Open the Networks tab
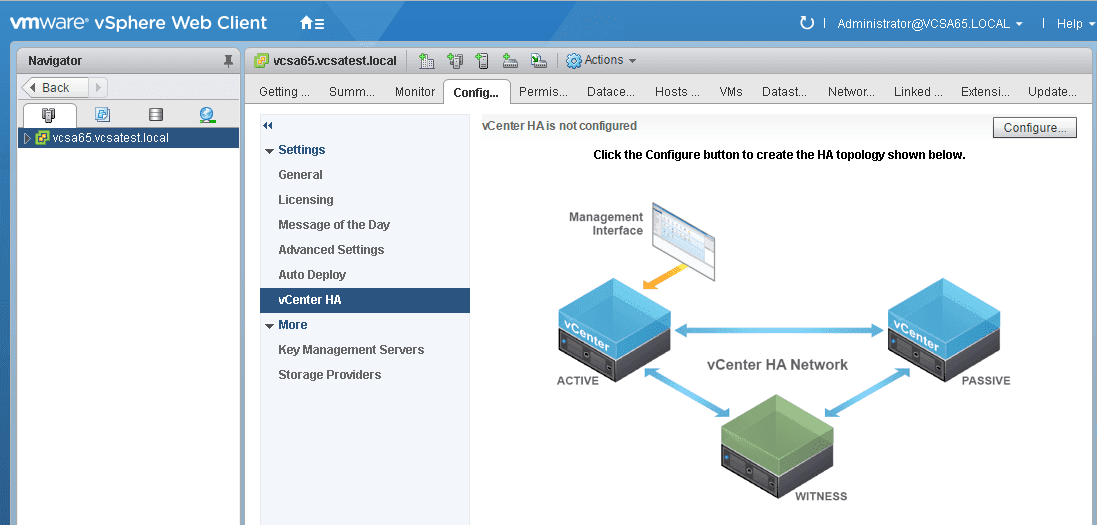This screenshot has width=1097, height=525. click(851, 92)
